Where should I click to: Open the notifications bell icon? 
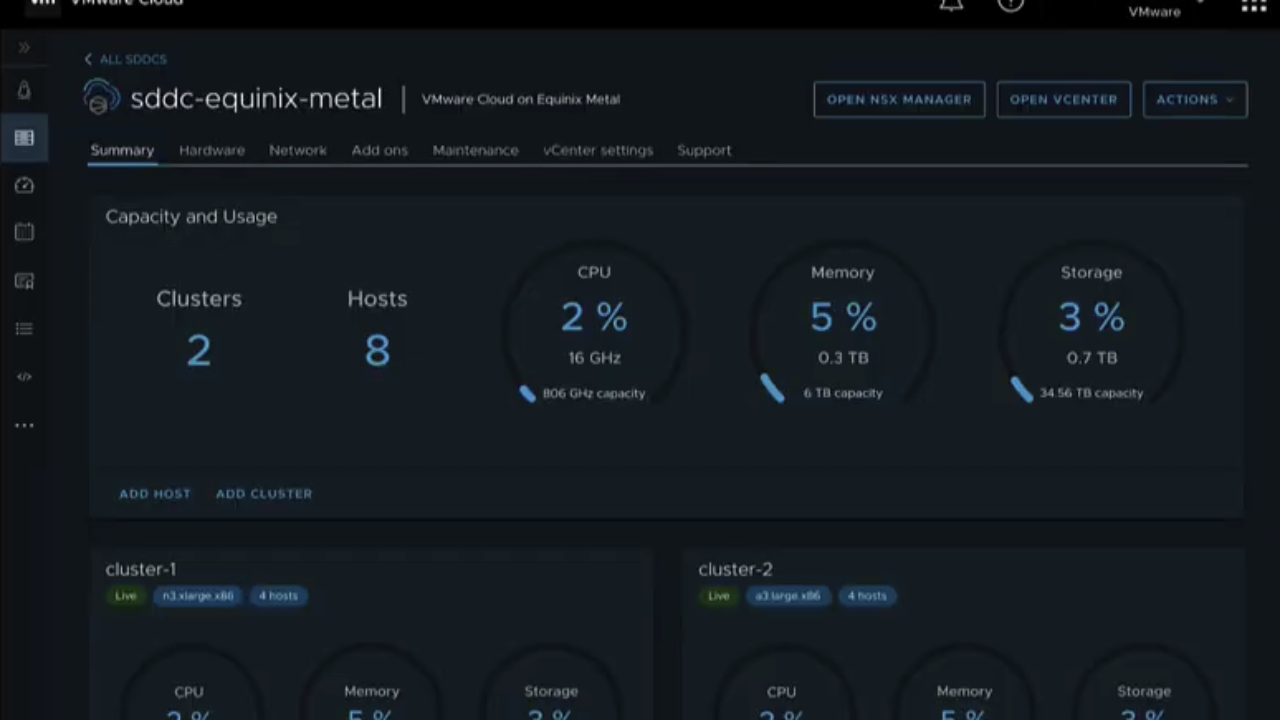click(x=951, y=4)
